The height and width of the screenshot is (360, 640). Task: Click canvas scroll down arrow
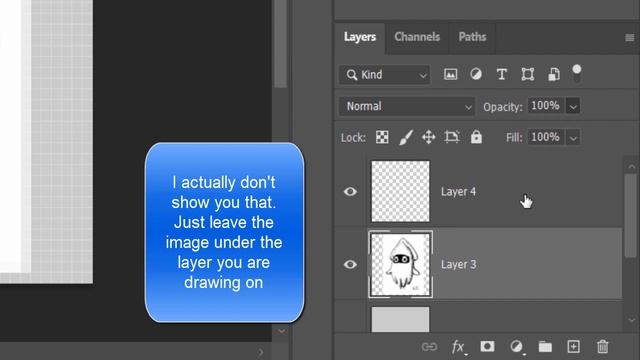281,331
